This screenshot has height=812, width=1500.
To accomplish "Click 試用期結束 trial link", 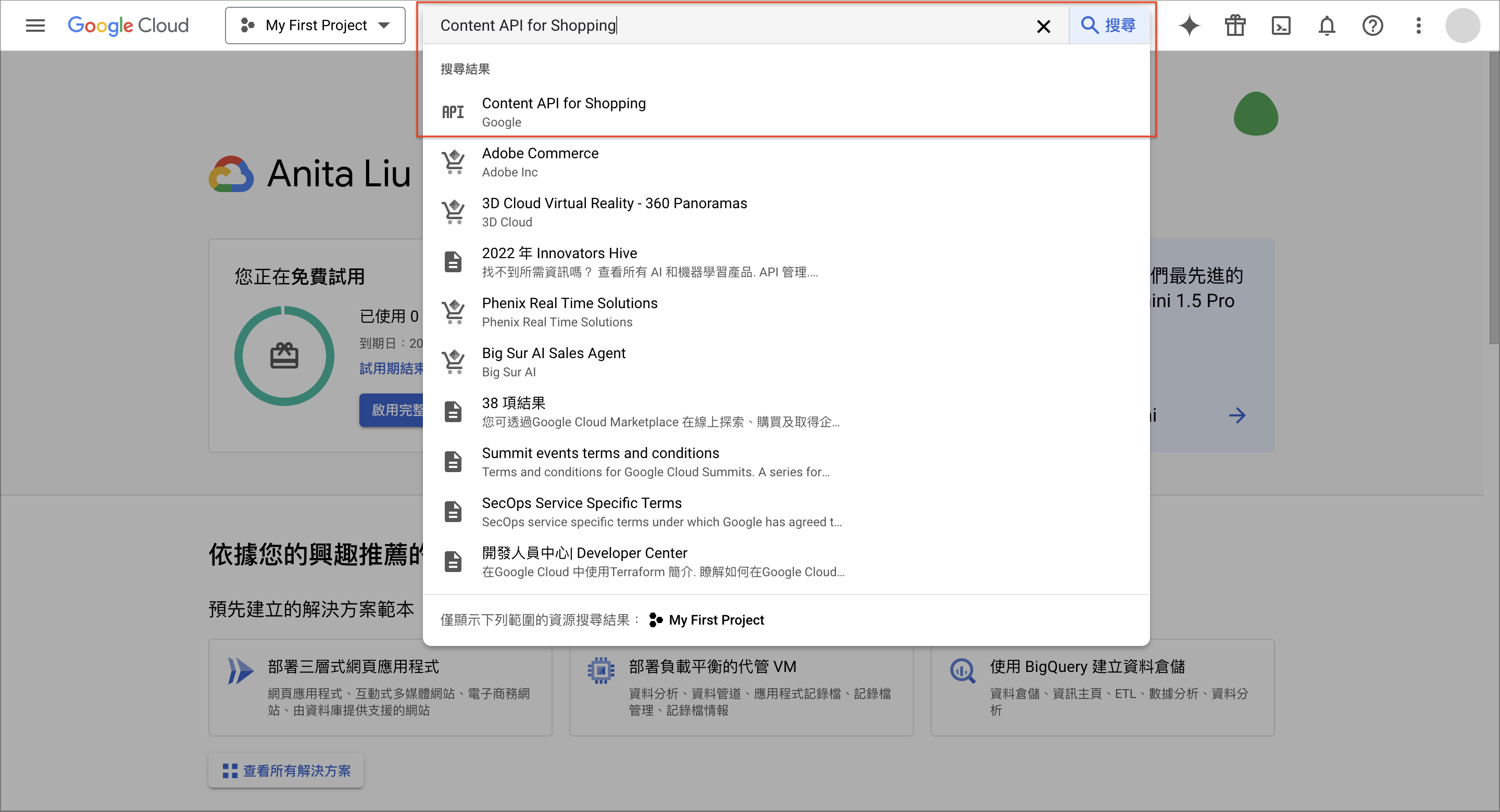I will pos(392,369).
